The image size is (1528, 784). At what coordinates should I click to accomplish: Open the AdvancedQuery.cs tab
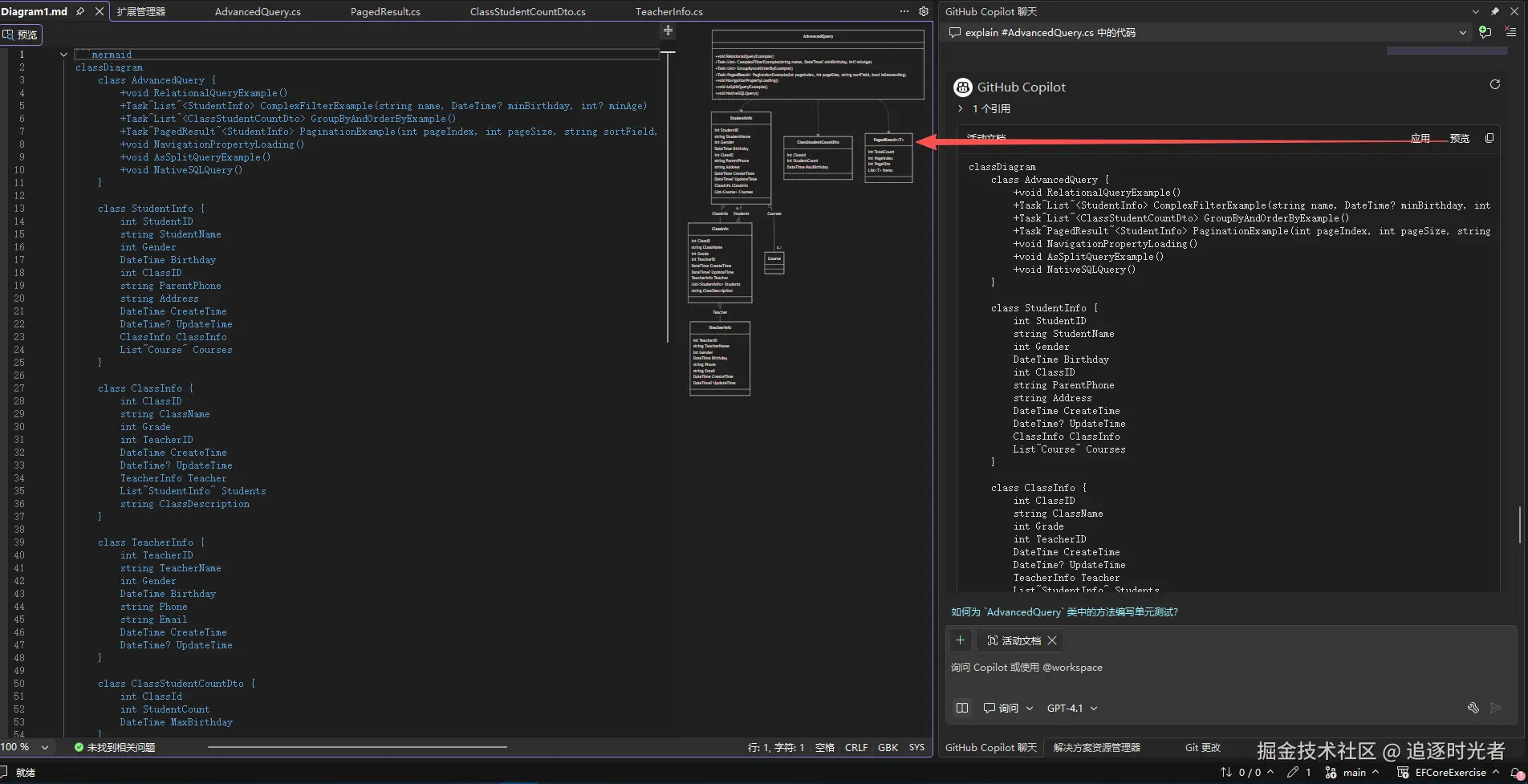[x=258, y=11]
